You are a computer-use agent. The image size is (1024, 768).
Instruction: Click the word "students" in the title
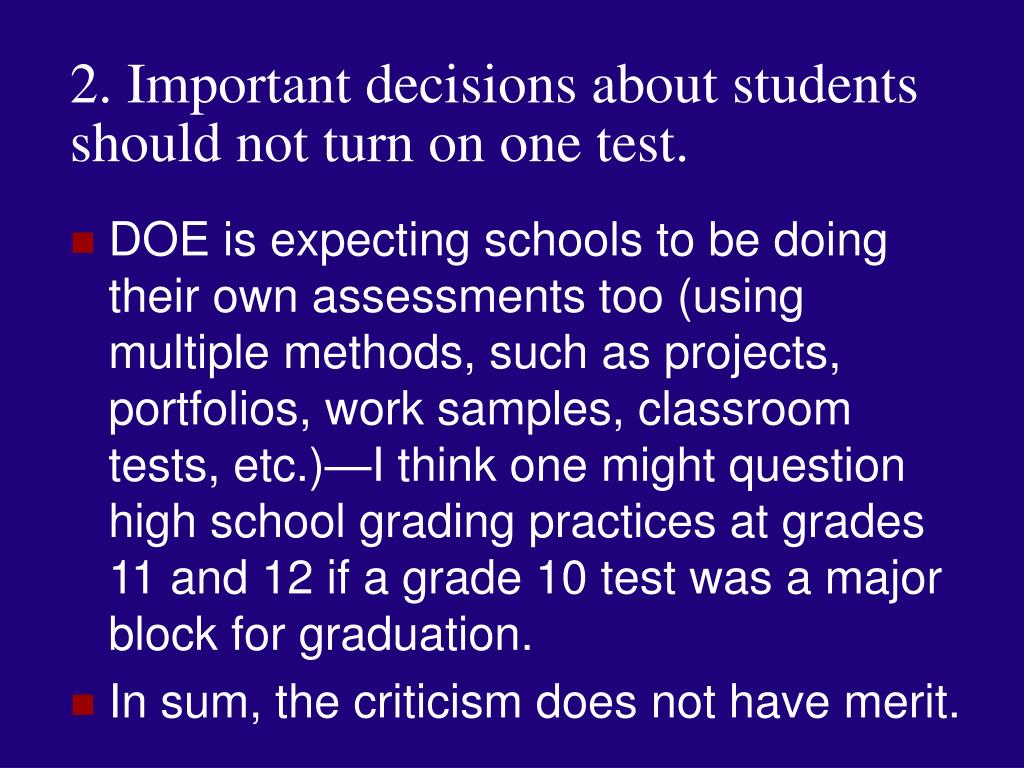tap(825, 84)
